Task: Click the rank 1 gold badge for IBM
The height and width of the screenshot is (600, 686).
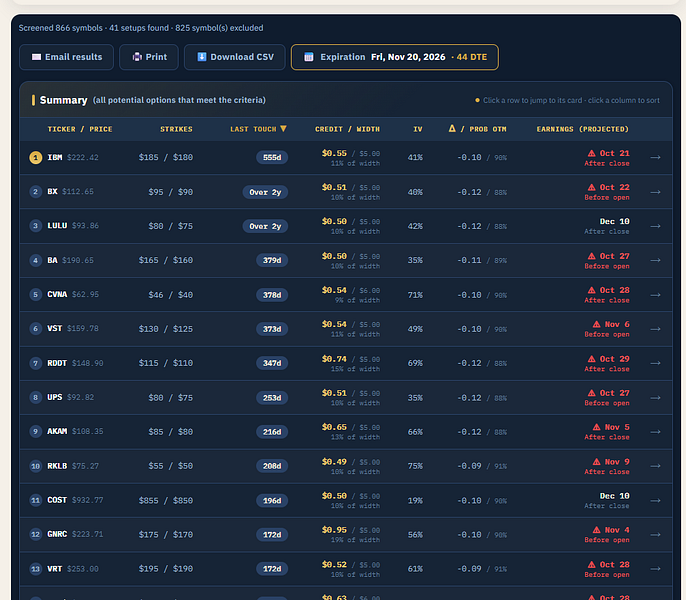Action: tap(36, 158)
